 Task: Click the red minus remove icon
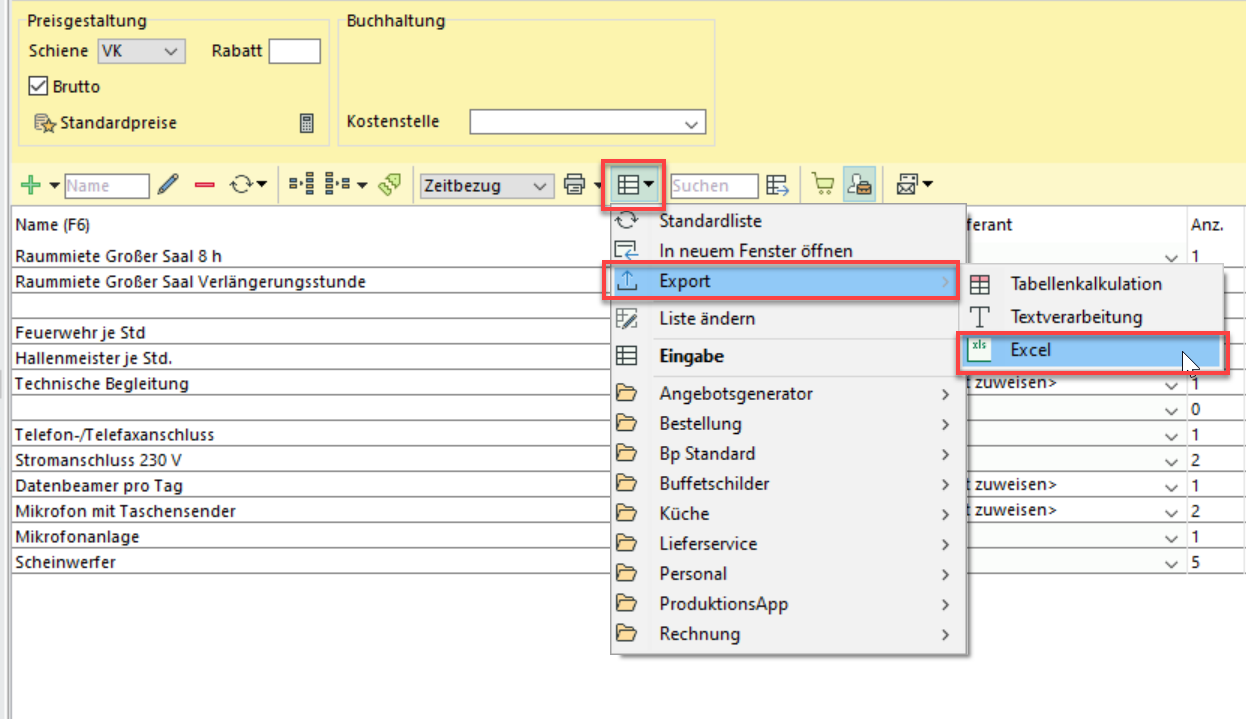click(x=205, y=185)
